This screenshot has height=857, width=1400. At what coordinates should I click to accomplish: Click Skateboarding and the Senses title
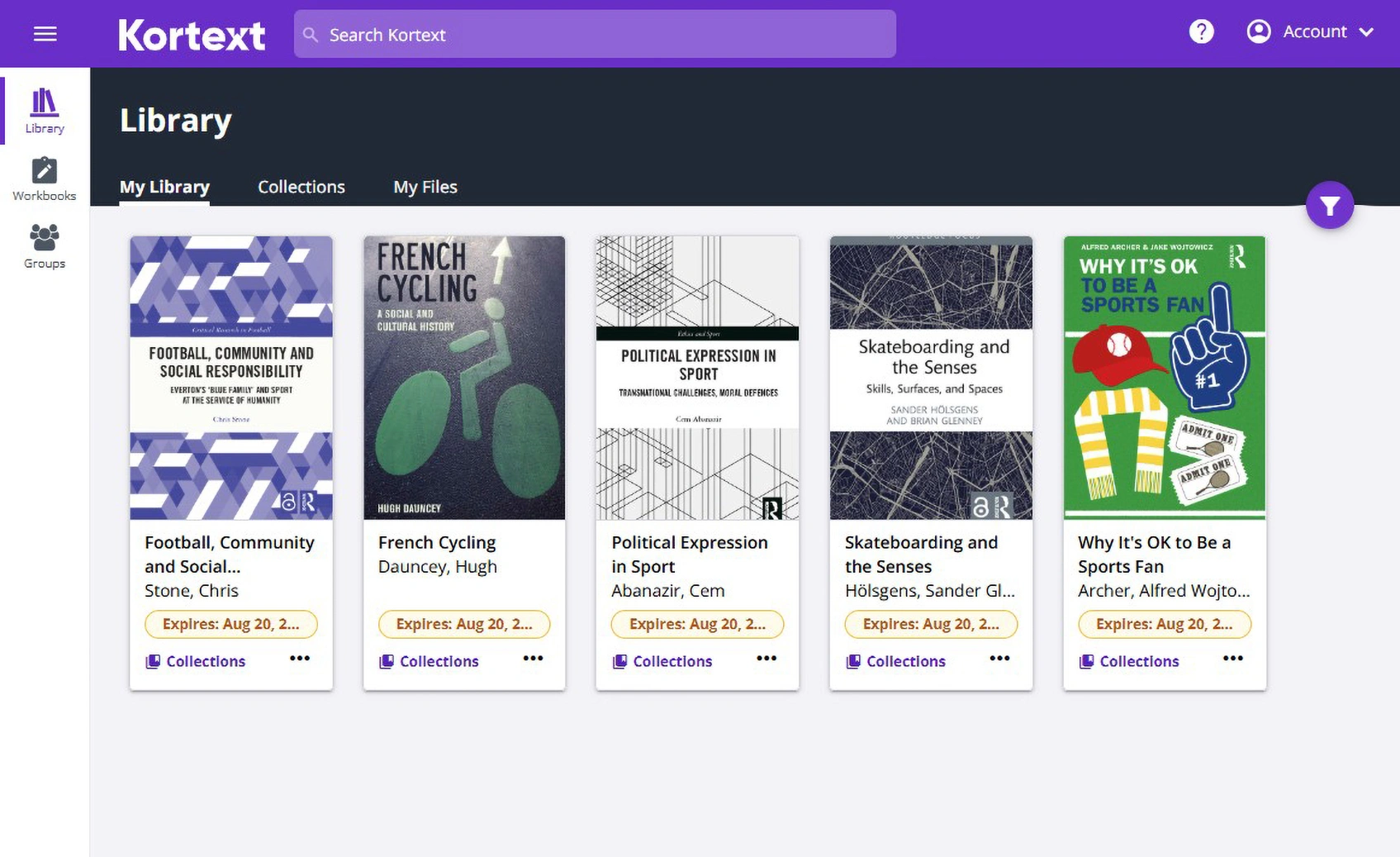(x=921, y=555)
